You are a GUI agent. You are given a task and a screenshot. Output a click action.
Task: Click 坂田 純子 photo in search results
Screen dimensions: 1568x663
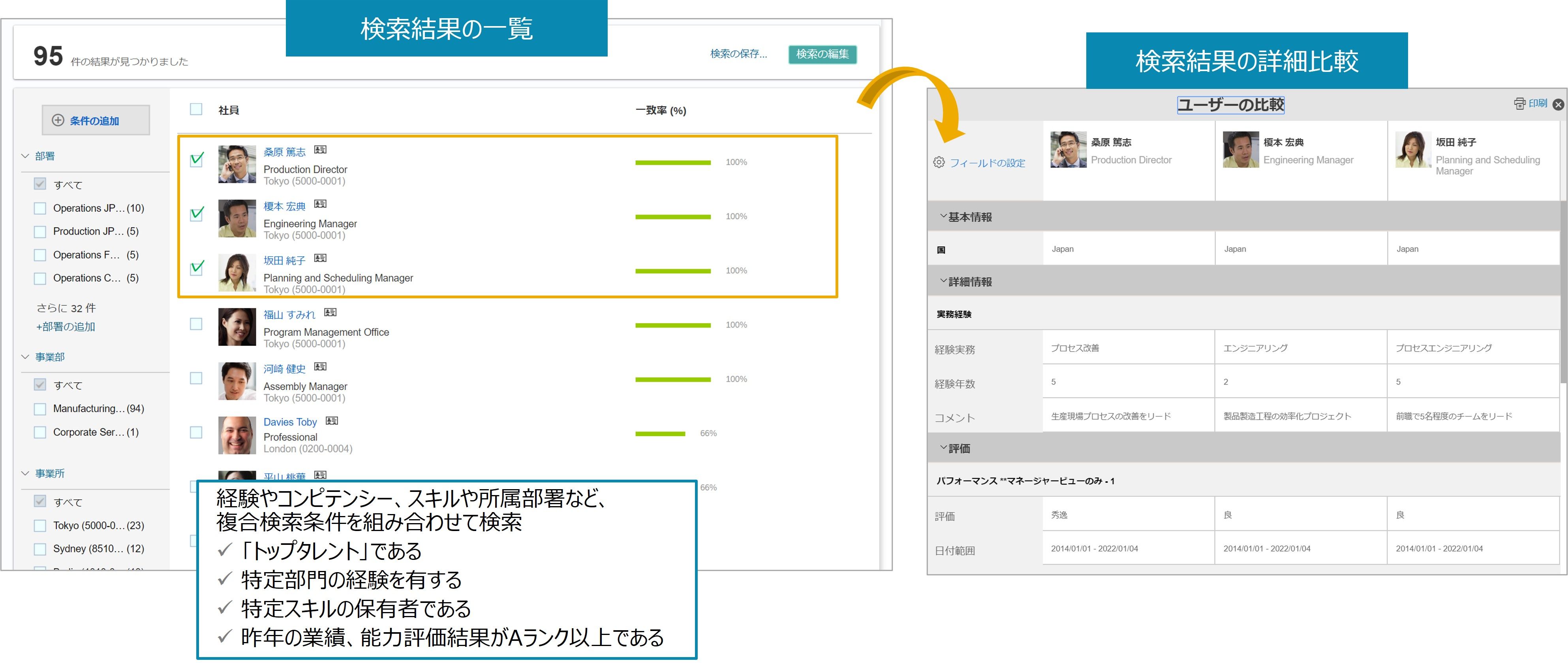[x=237, y=273]
